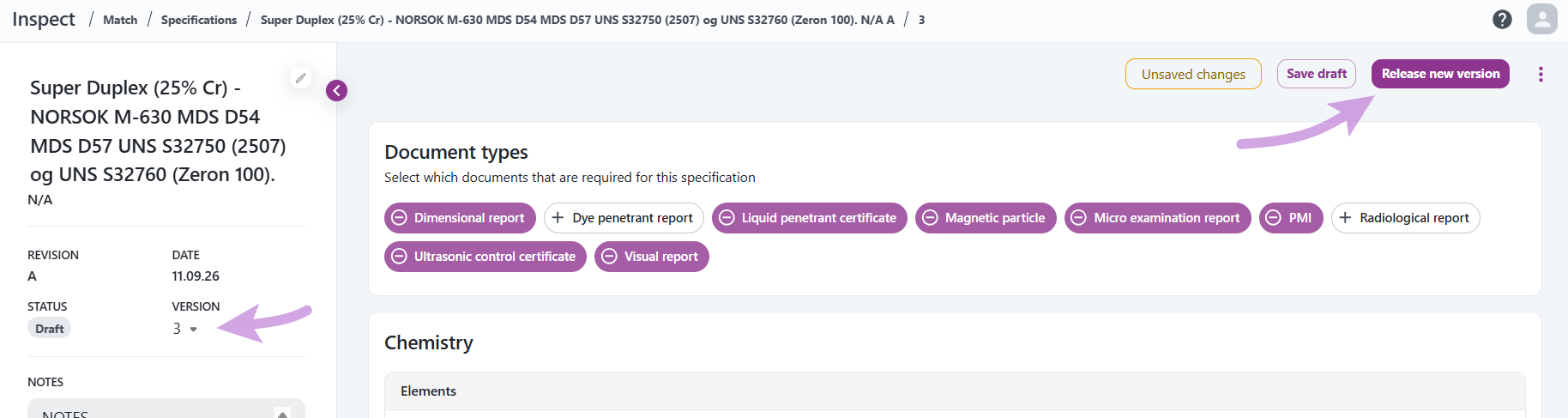The height and width of the screenshot is (418, 1568).
Task: Add the Dye penetrant report document type
Action: [x=624, y=218]
